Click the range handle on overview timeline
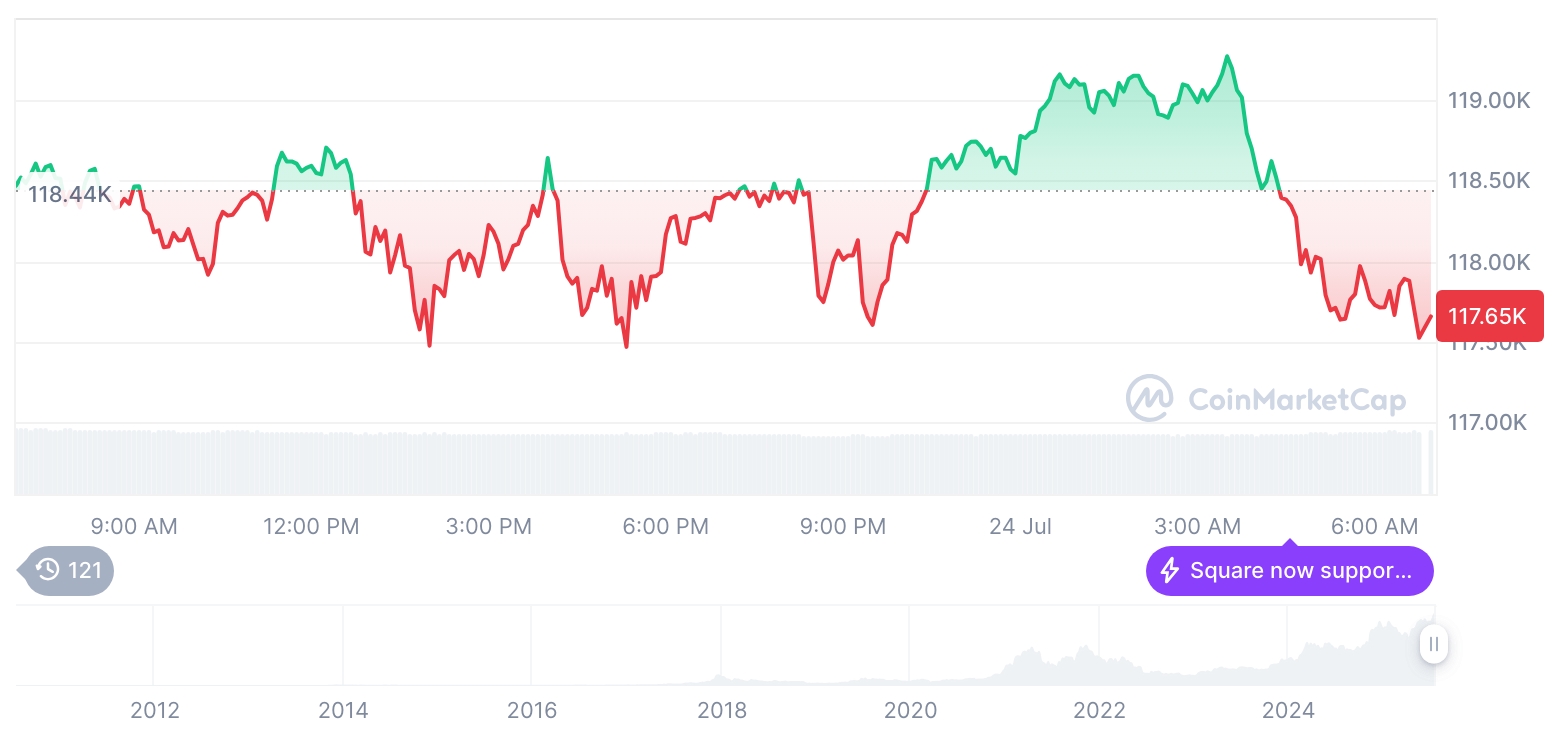 coord(1434,644)
